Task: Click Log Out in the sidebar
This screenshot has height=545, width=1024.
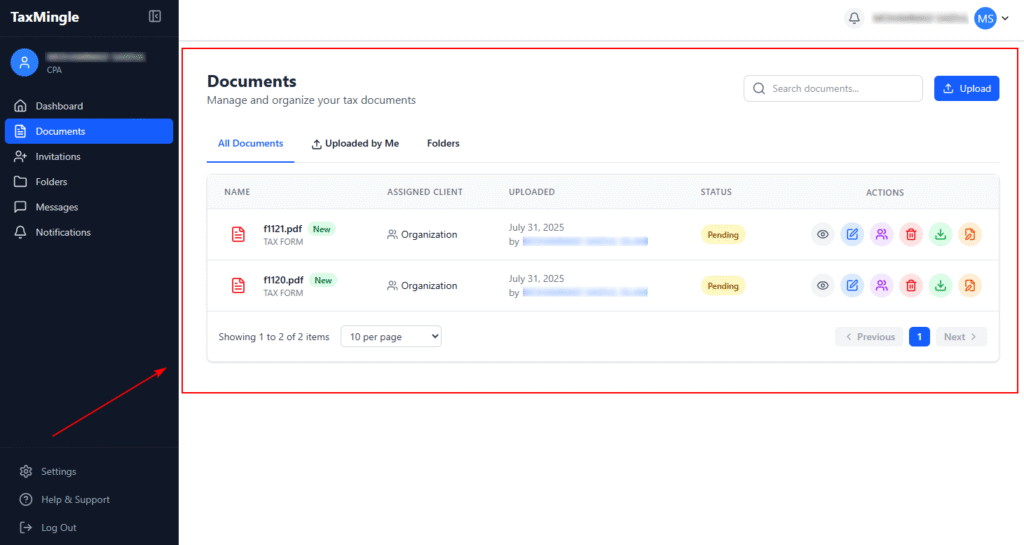Action: [58, 528]
